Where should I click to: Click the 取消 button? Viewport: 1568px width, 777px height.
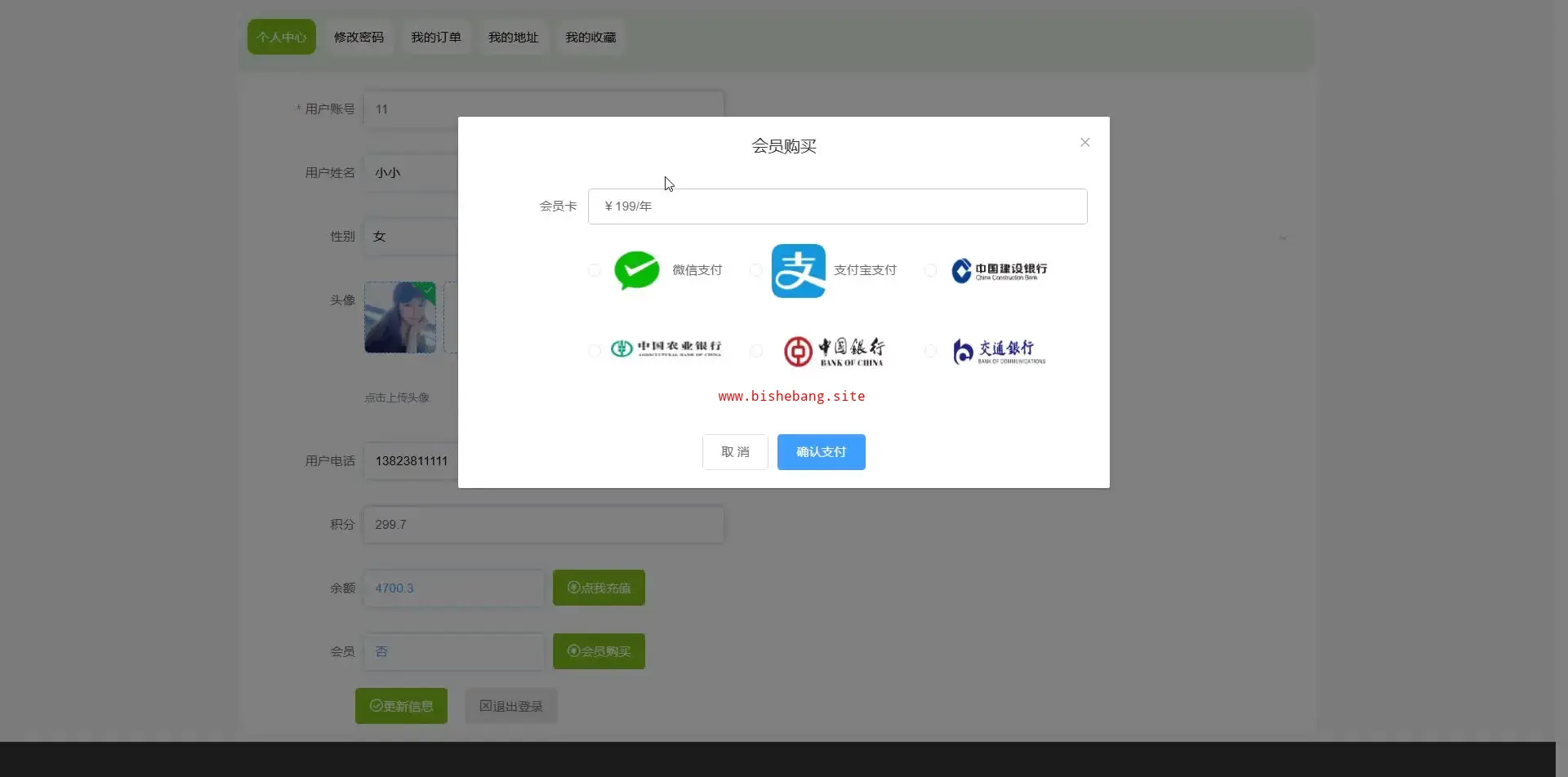(x=735, y=452)
